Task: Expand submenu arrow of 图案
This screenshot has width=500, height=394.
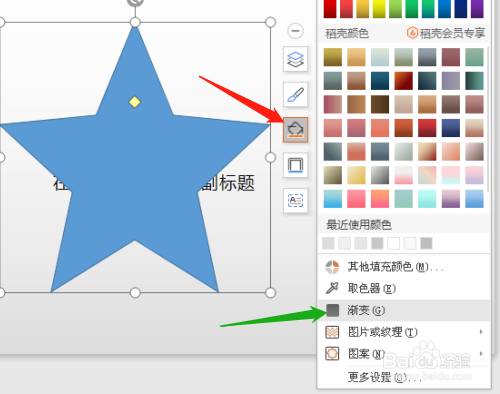Action: coord(481,353)
